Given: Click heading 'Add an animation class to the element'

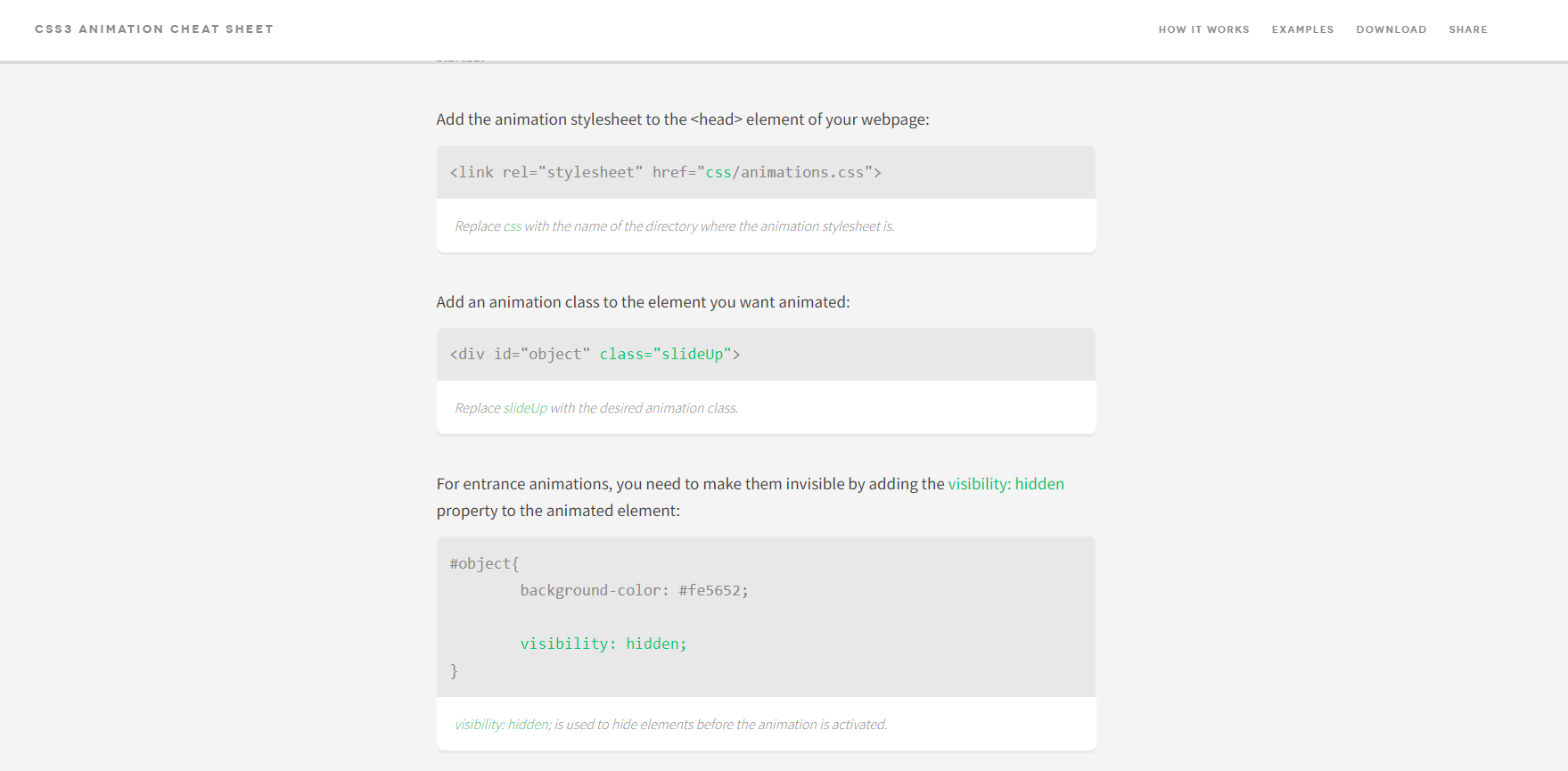Looking at the screenshot, I should (643, 302).
